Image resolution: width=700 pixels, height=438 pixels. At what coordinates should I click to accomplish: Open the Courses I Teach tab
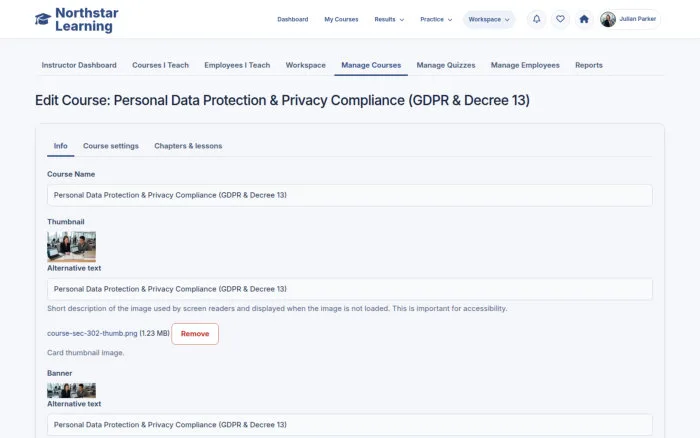click(160, 65)
